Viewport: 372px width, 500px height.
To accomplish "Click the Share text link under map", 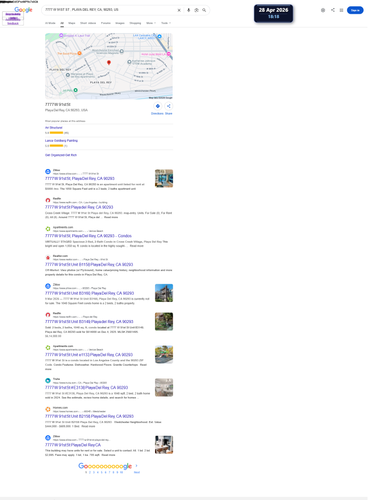I will coord(169,114).
